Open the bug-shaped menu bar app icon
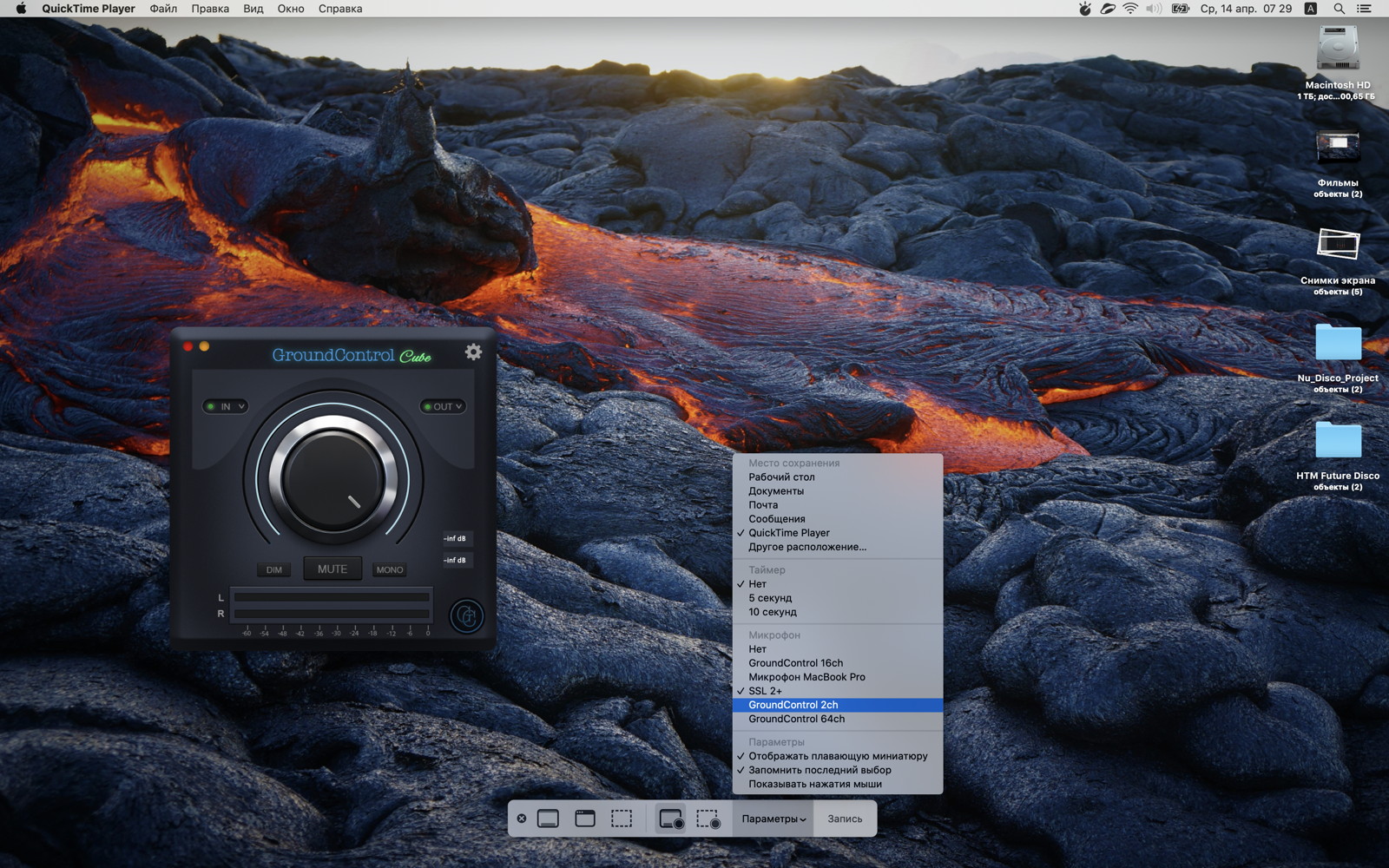This screenshot has width=1389, height=868. tap(1085, 9)
